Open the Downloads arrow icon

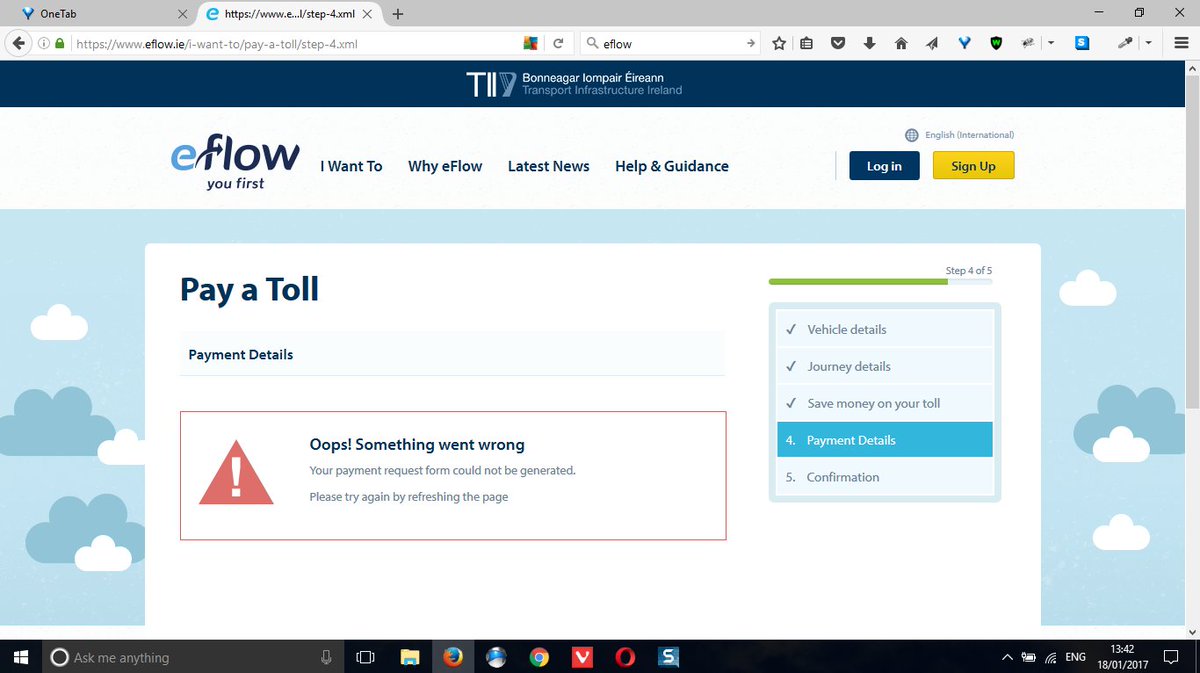[x=869, y=44]
